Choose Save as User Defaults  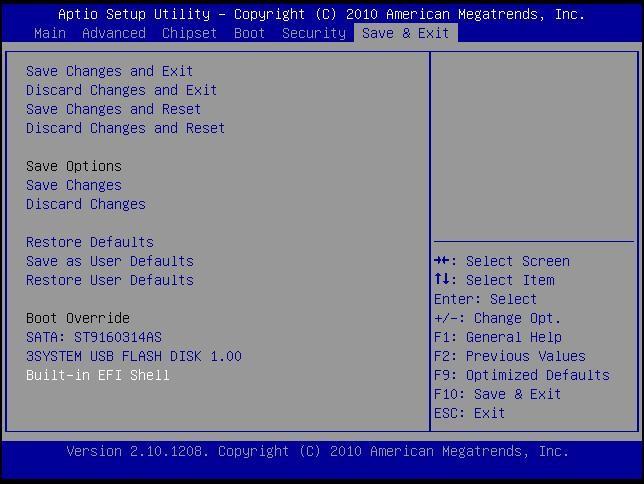[109, 261]
